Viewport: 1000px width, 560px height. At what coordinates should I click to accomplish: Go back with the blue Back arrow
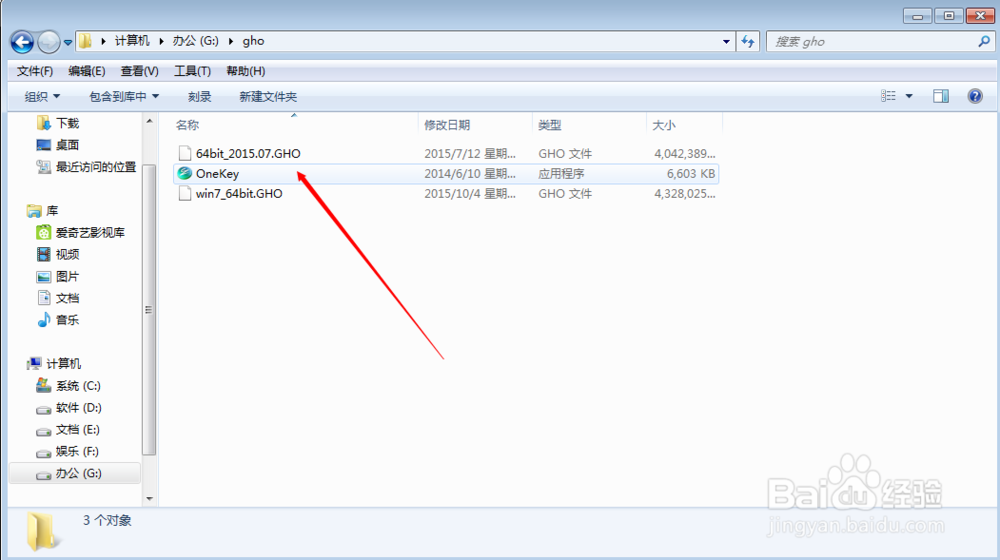(x=22, y=42)
